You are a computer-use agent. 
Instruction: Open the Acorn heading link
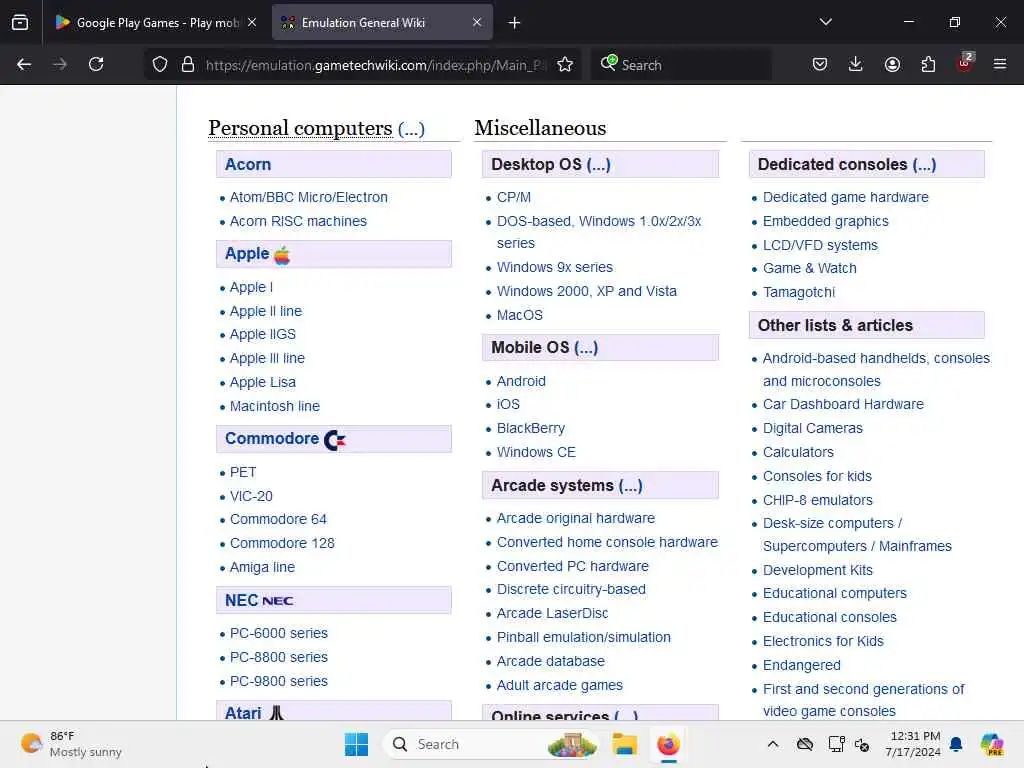(248, 165)
